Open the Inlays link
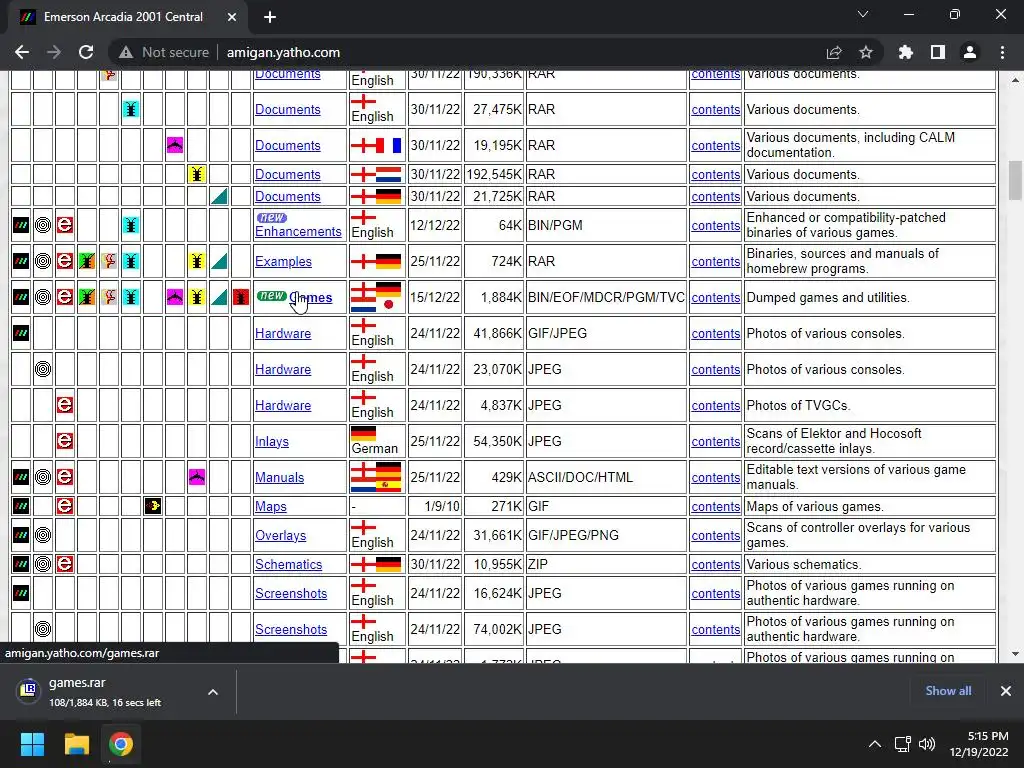The height and width of the screenshot is (768, 1024). point(272,441)
